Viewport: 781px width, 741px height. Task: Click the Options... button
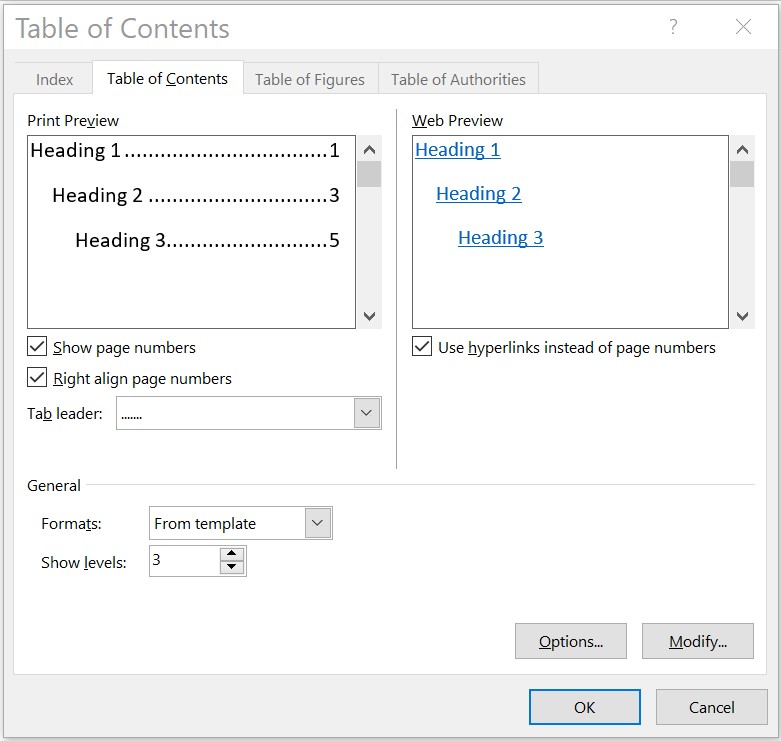pos(570,642)
